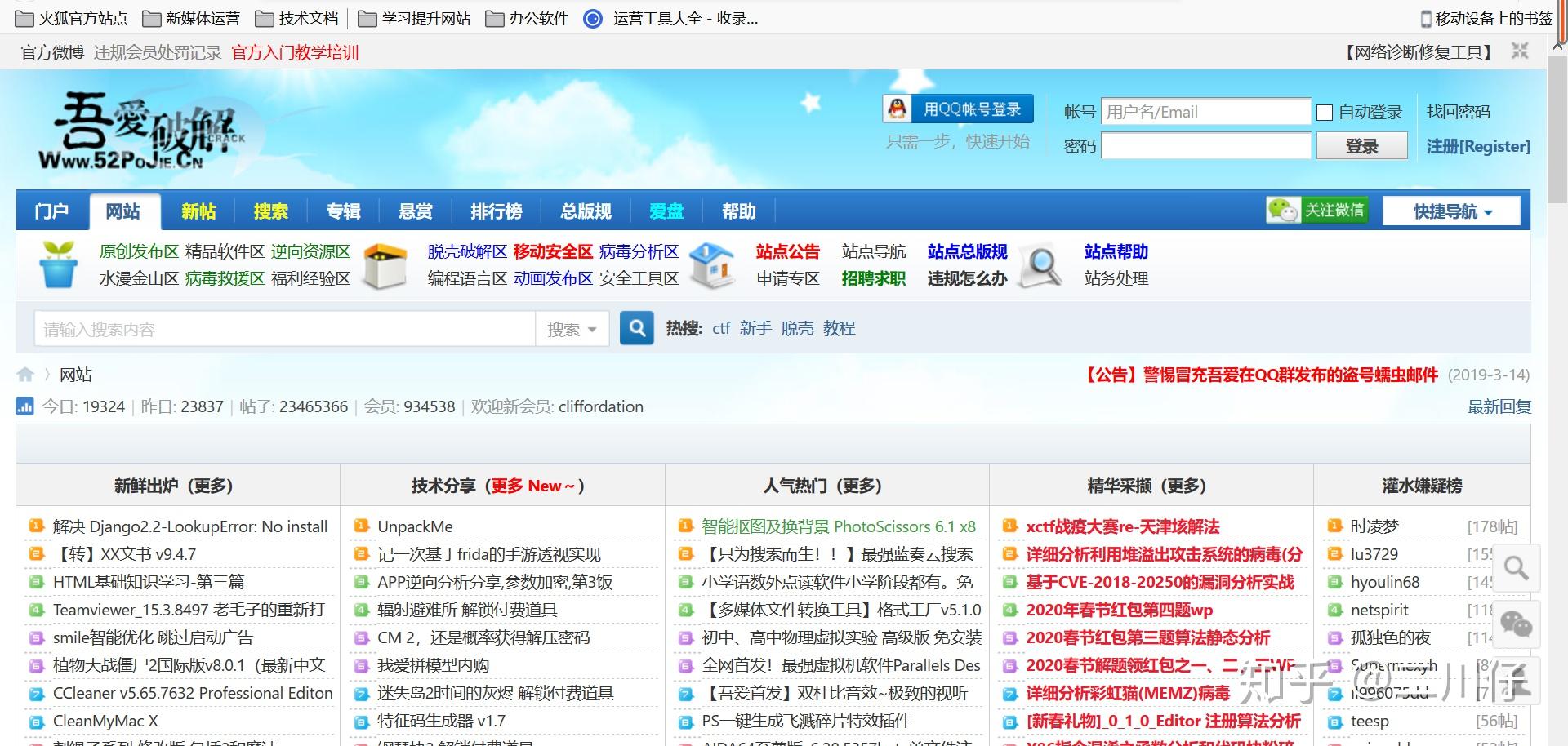Enable the 自动登录 checkbox
The width and height of the screenshot is (1568, 746).
[x=1325, y=113]
